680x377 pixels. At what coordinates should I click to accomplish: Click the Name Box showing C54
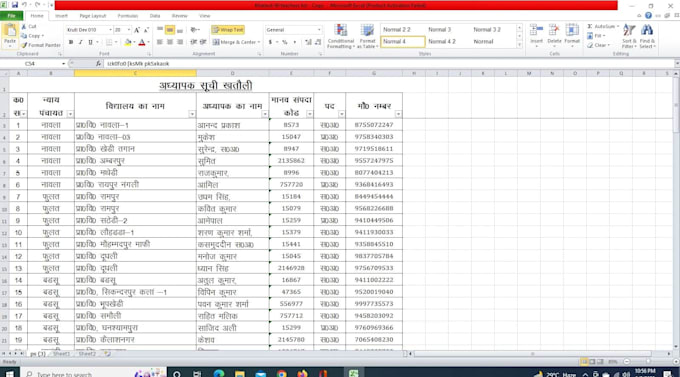[30, 64]
